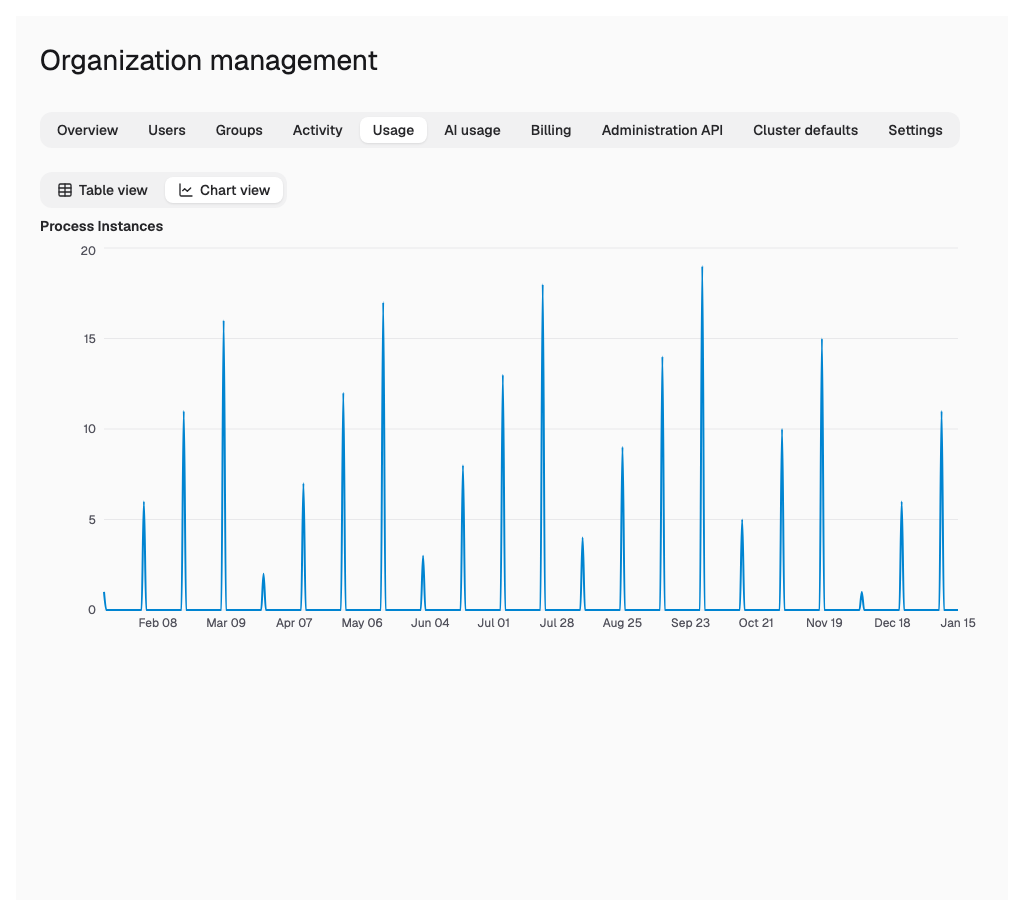
Task: Click the table grid icon
Action: point(65,190)
